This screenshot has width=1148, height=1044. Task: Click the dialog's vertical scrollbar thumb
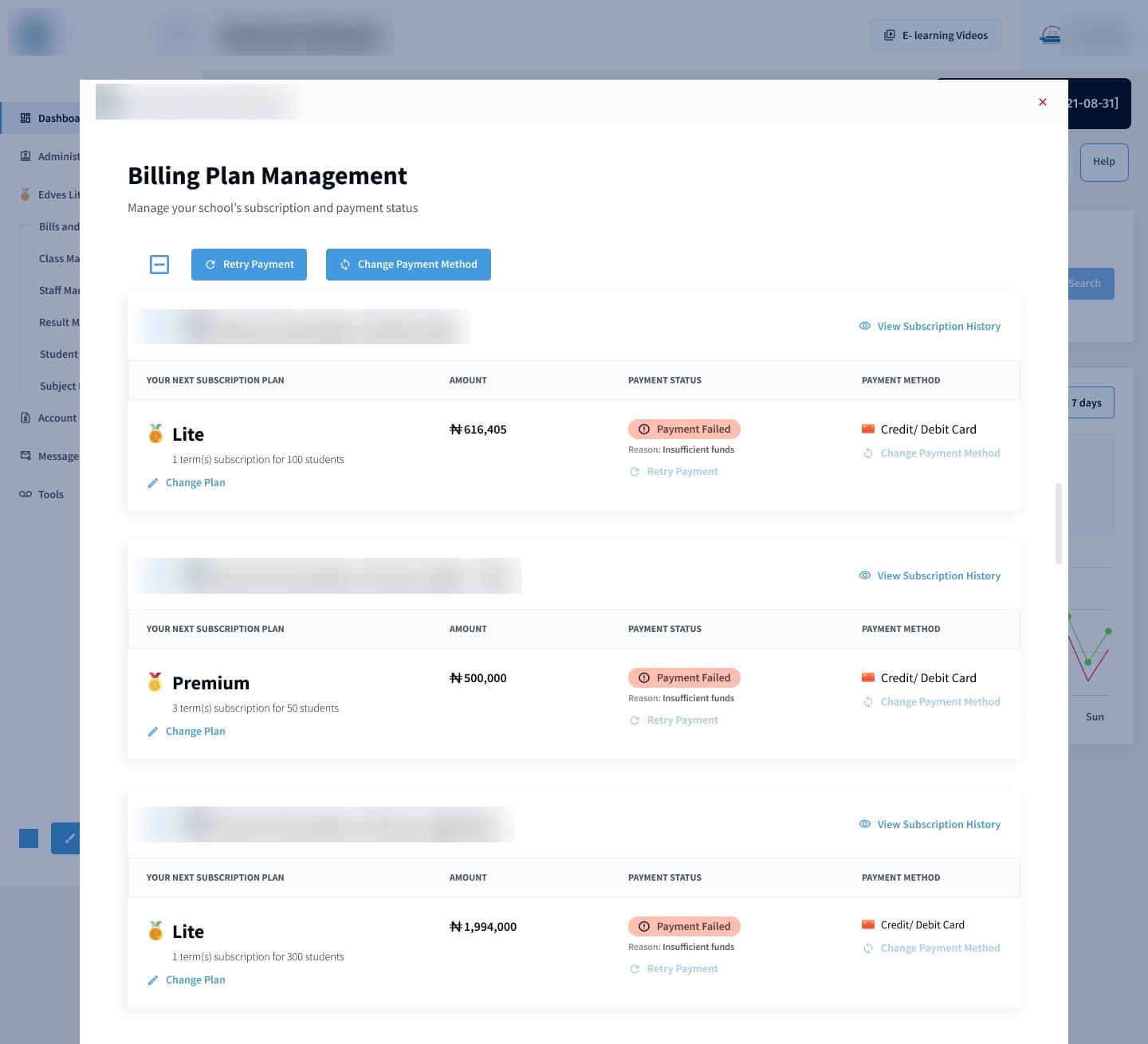(1059, 523)
